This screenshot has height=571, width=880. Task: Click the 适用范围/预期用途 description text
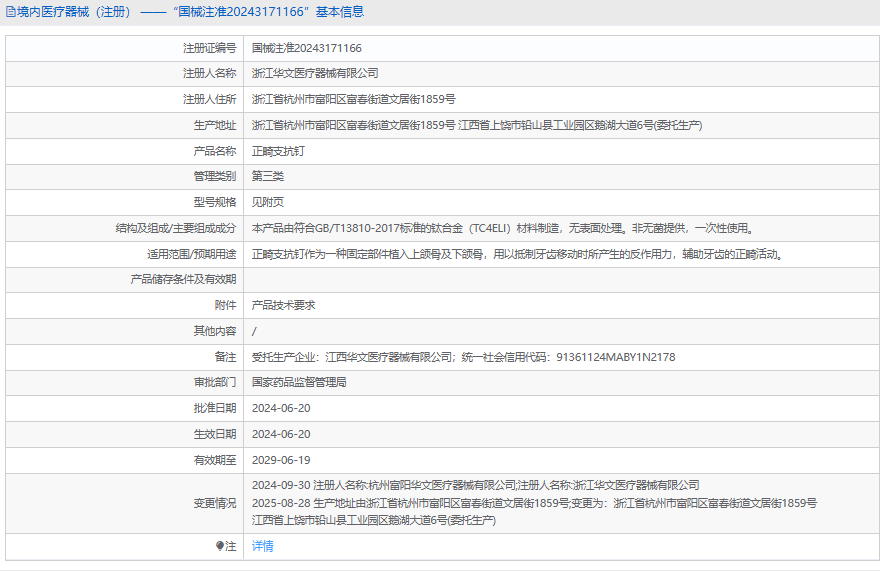pos(516,254)
